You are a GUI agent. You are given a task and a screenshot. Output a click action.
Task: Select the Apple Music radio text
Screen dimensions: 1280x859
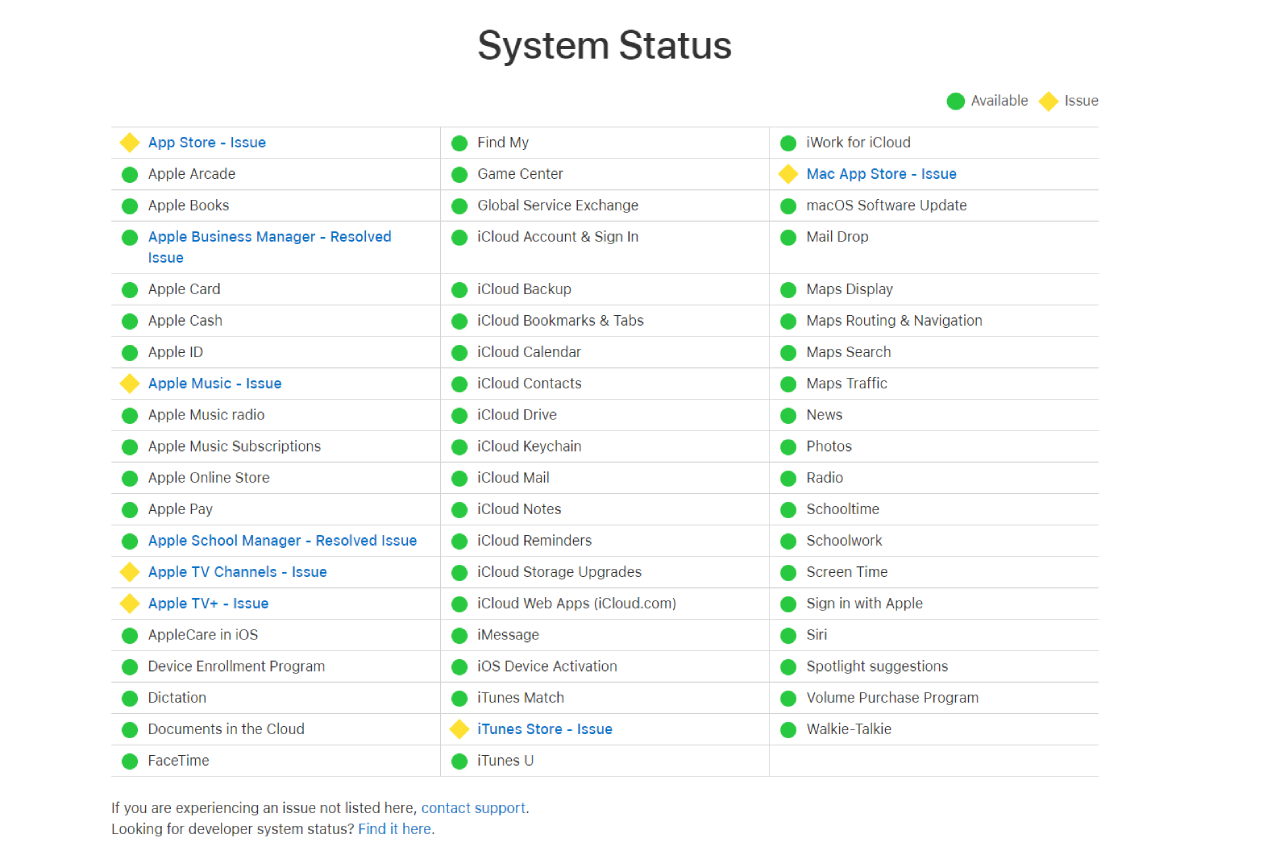tap(206, 414)
